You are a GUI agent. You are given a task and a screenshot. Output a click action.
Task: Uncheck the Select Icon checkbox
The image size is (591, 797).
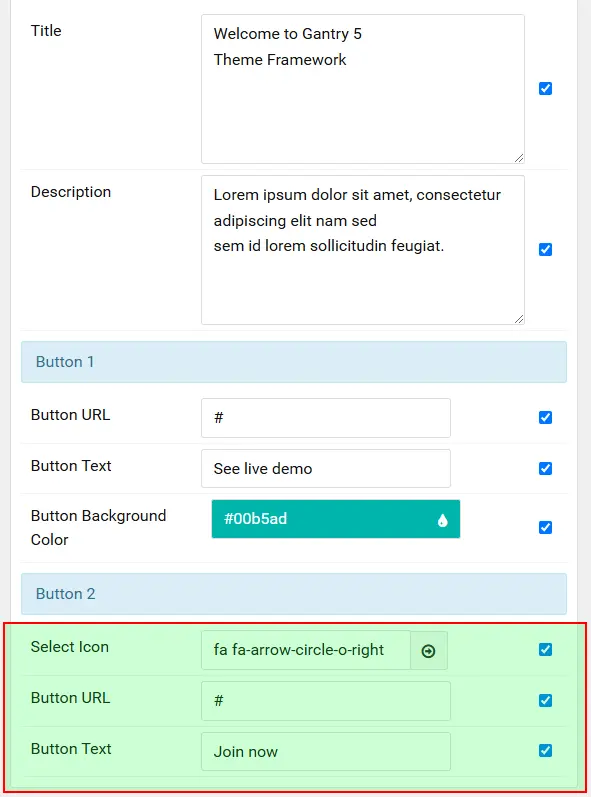[545, 650]
